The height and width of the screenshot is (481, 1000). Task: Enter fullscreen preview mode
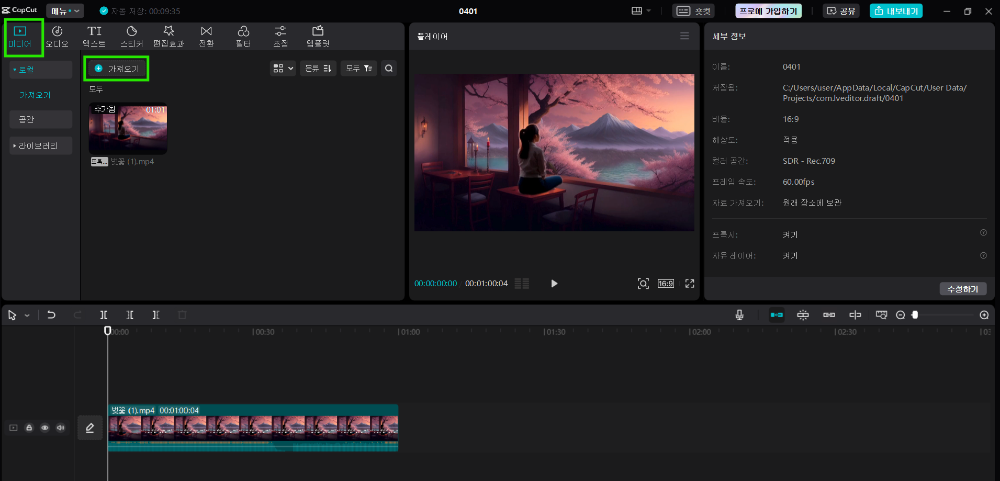689,283
